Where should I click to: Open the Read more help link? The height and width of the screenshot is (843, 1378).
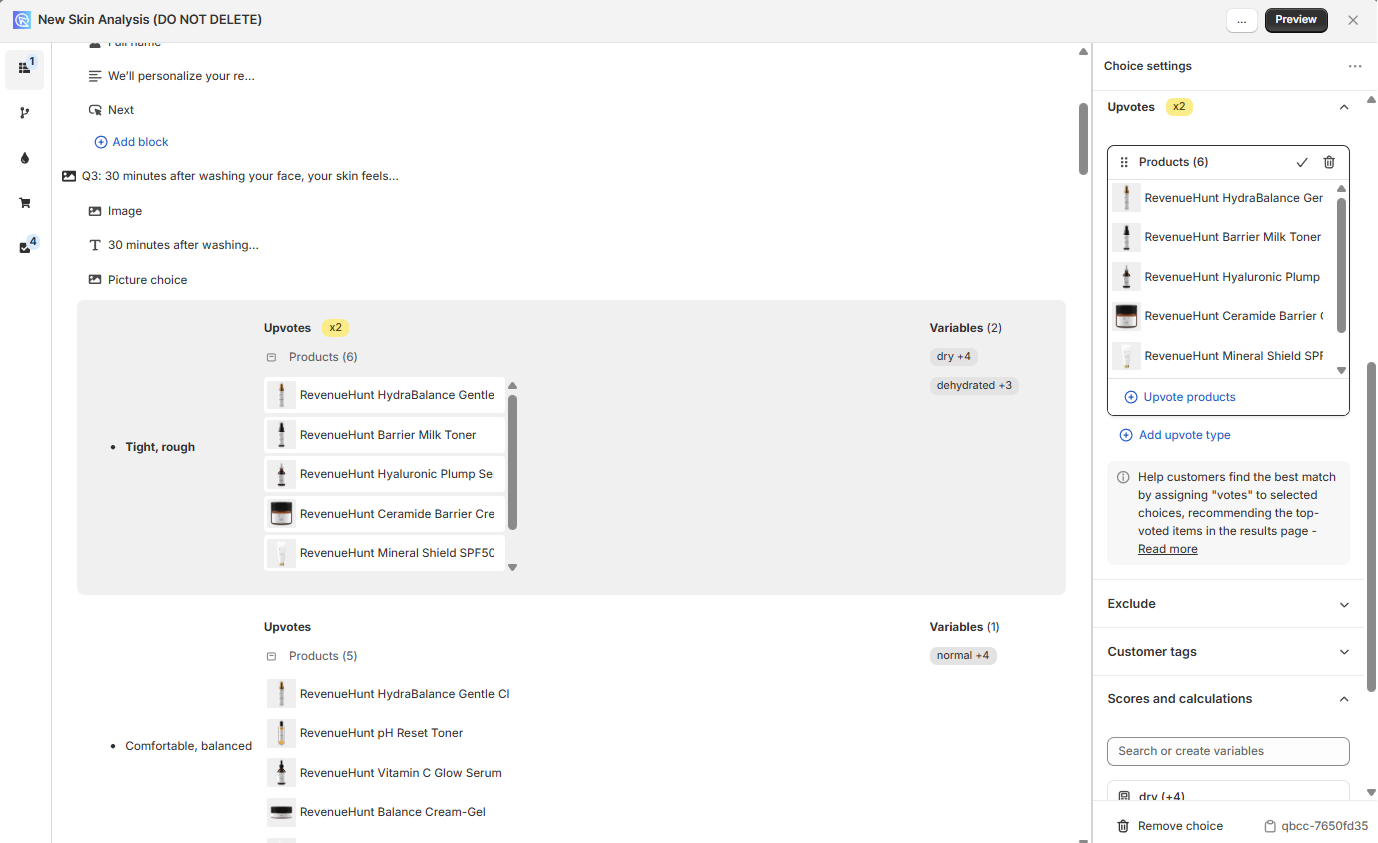point(1168,549)
